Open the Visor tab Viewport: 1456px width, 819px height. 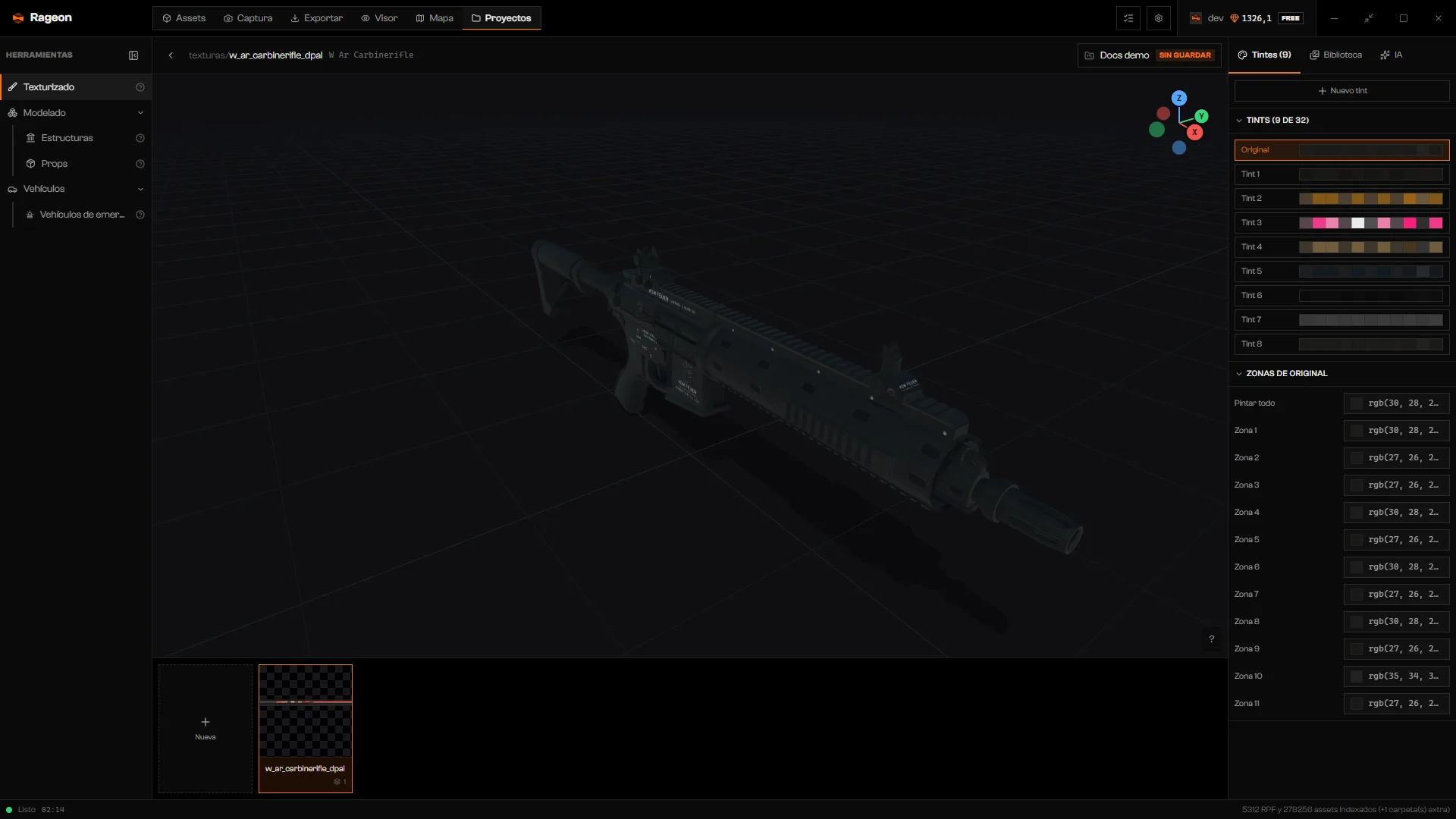coord(379,18)
